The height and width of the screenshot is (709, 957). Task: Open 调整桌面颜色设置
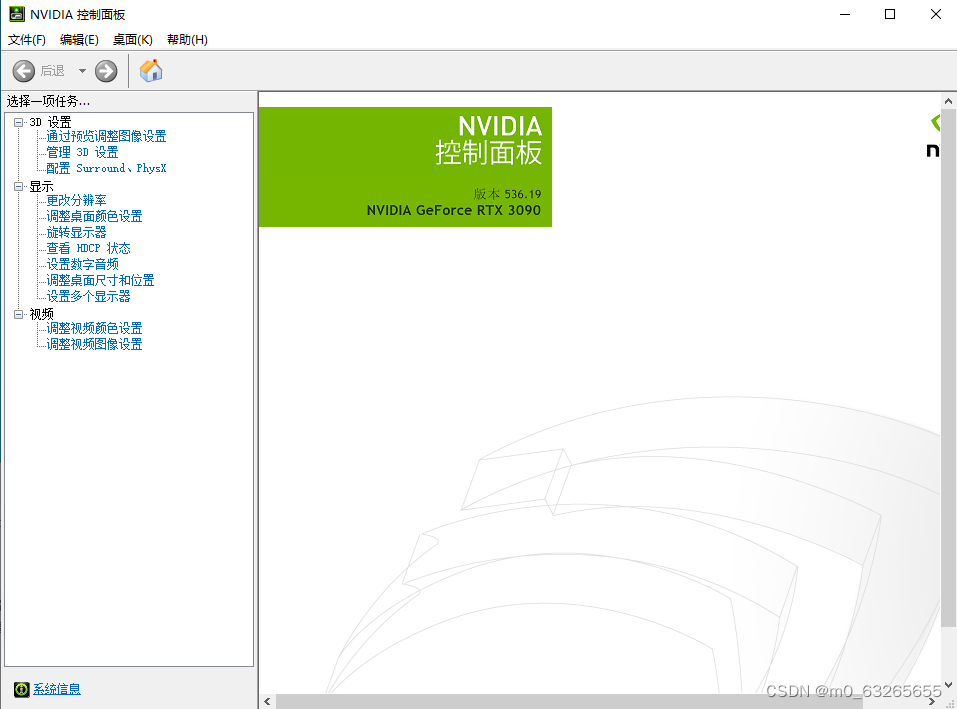tap(95, 216)
